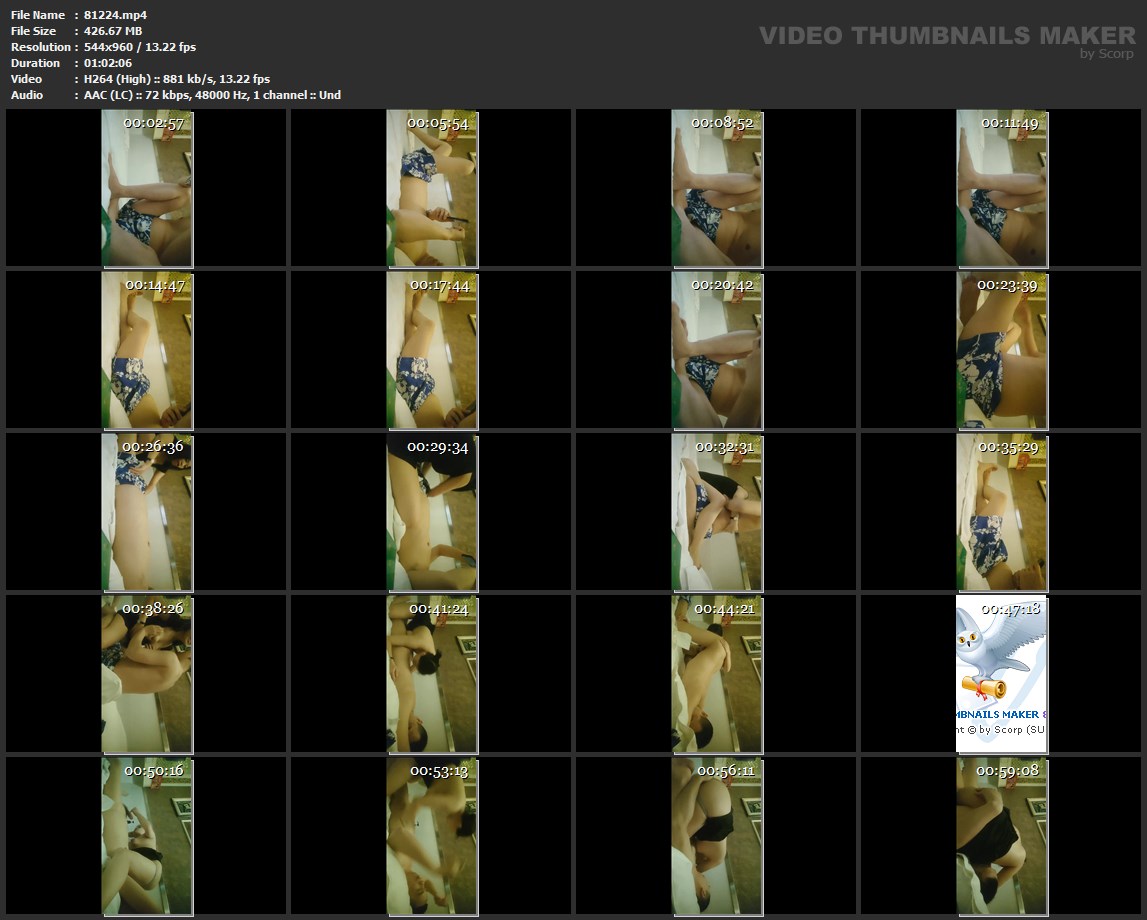Screen dimensions: 1147x920
Task: Click the "by Scorp" credit text
Action: [1107, 54]
